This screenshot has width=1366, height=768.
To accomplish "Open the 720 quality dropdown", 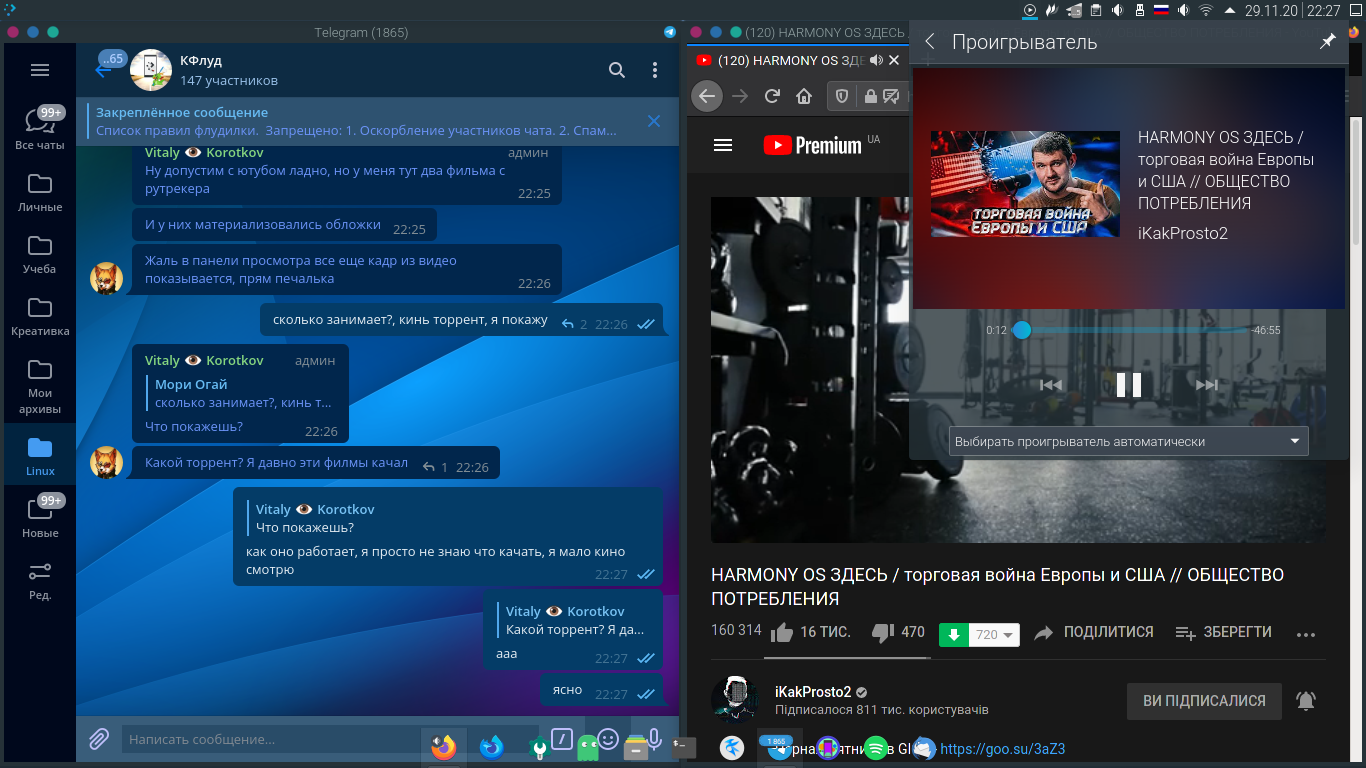I will click(995, 635).
